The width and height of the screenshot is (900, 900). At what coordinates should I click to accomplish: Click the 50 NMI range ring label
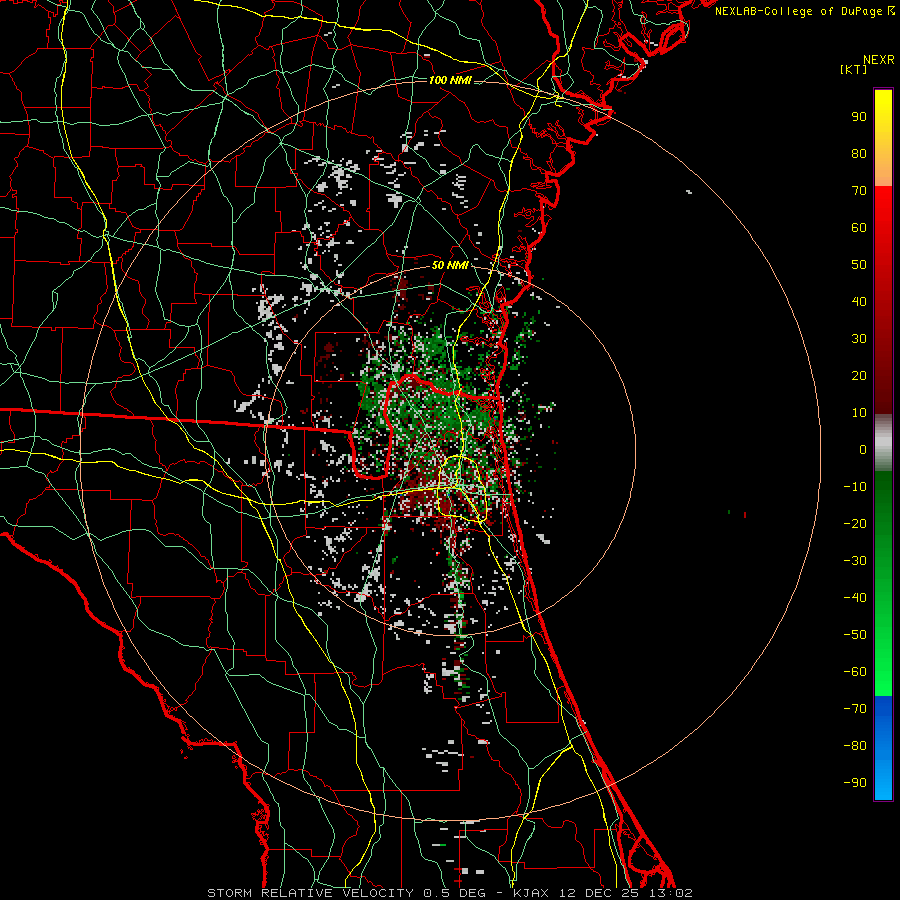(450, 265)
